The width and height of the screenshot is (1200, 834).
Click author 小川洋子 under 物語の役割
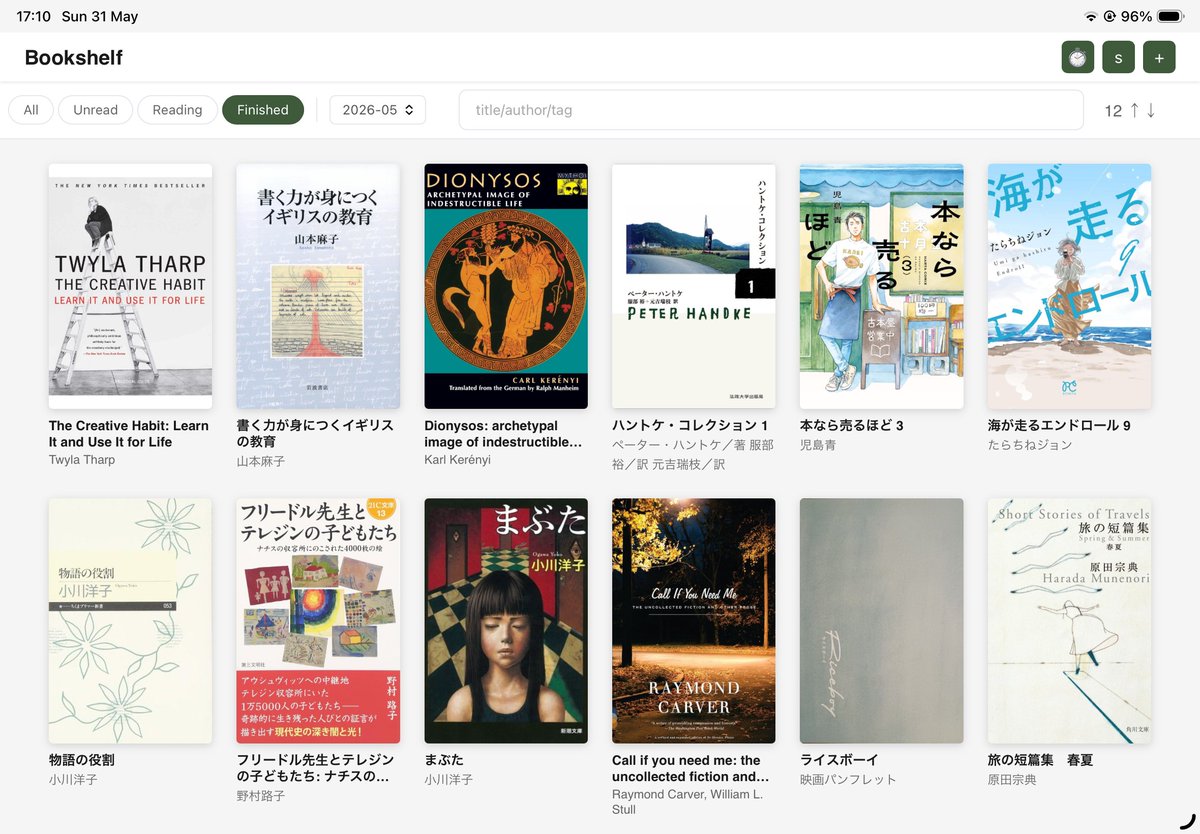73,780
